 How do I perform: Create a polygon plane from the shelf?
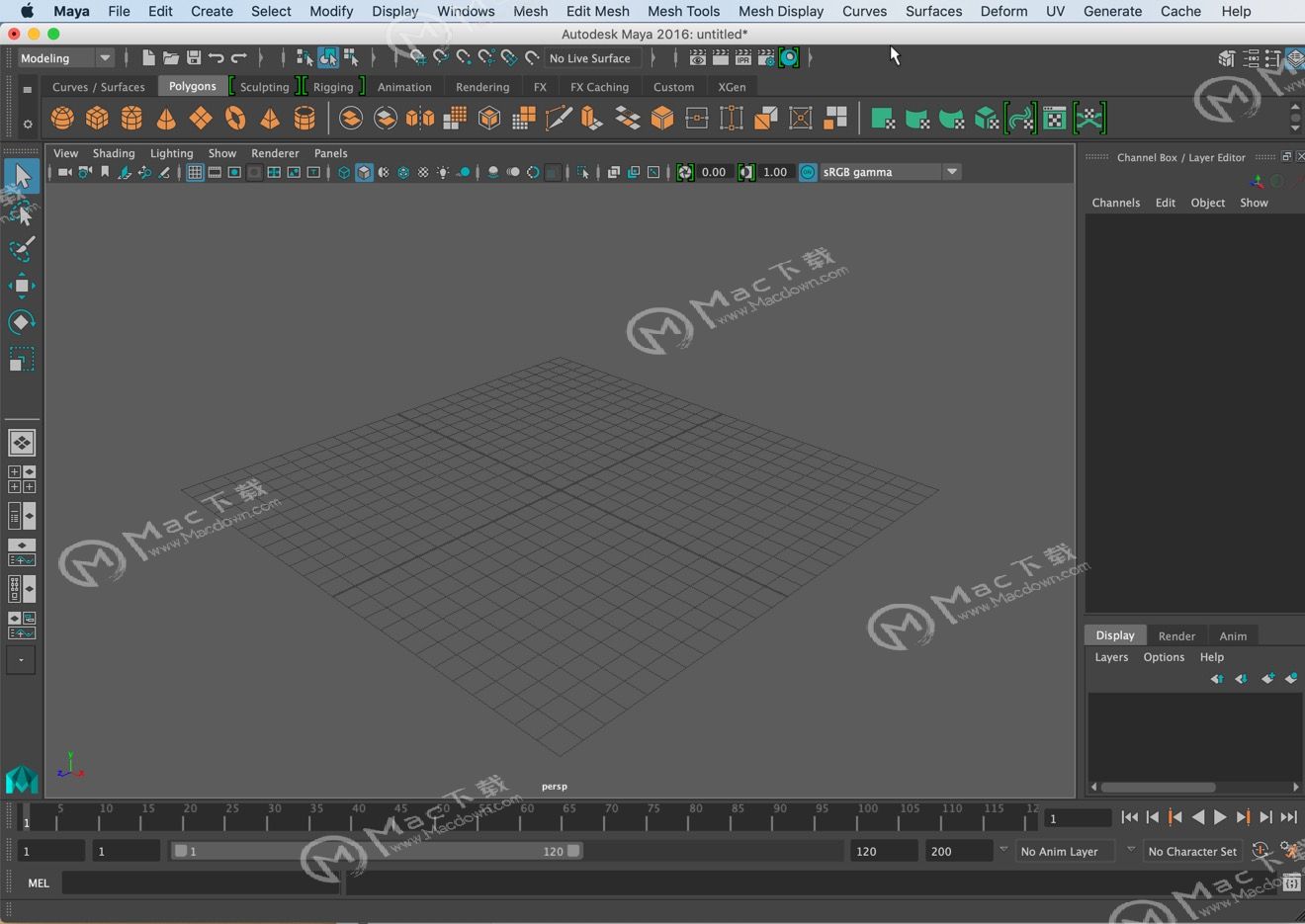point(201,119)
